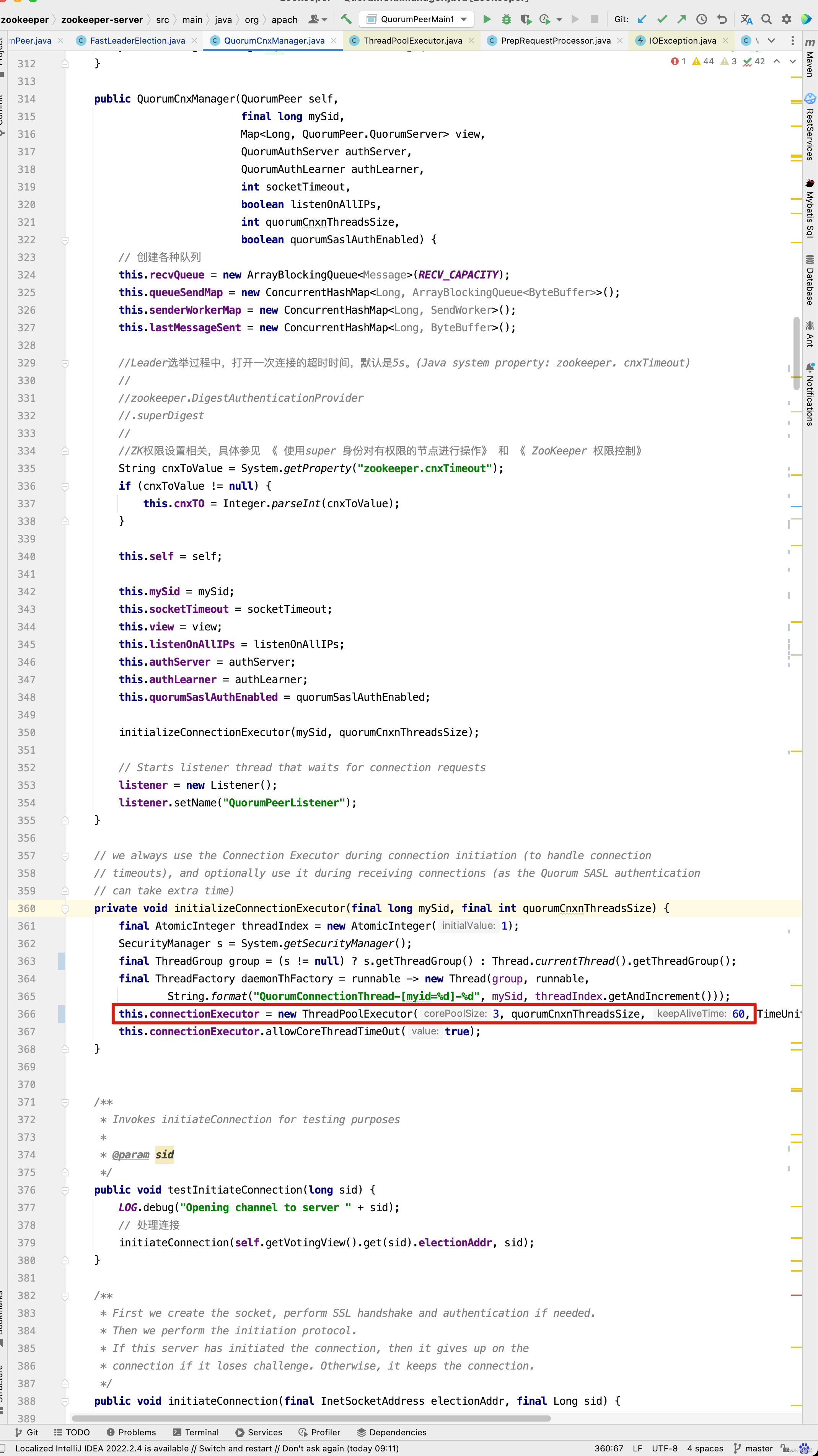Click line number 366 in the gutter
Screen dimensions: 818x1456
(26, 1015)
